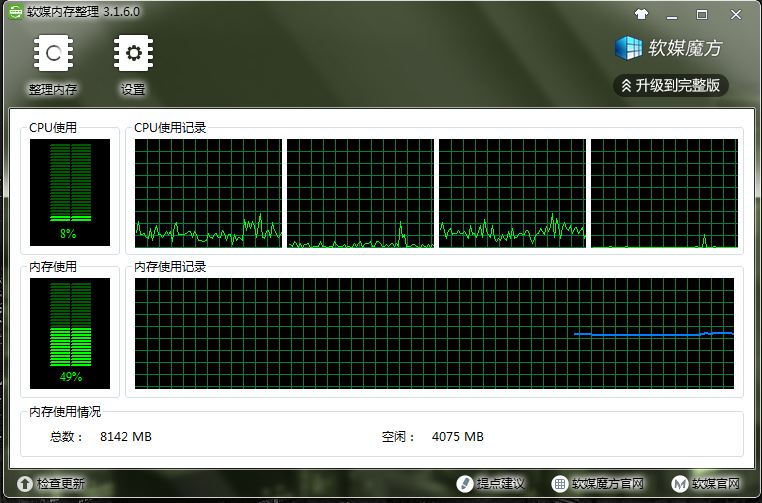Minimize the 软媒内存整理 window

coord(672,15)
